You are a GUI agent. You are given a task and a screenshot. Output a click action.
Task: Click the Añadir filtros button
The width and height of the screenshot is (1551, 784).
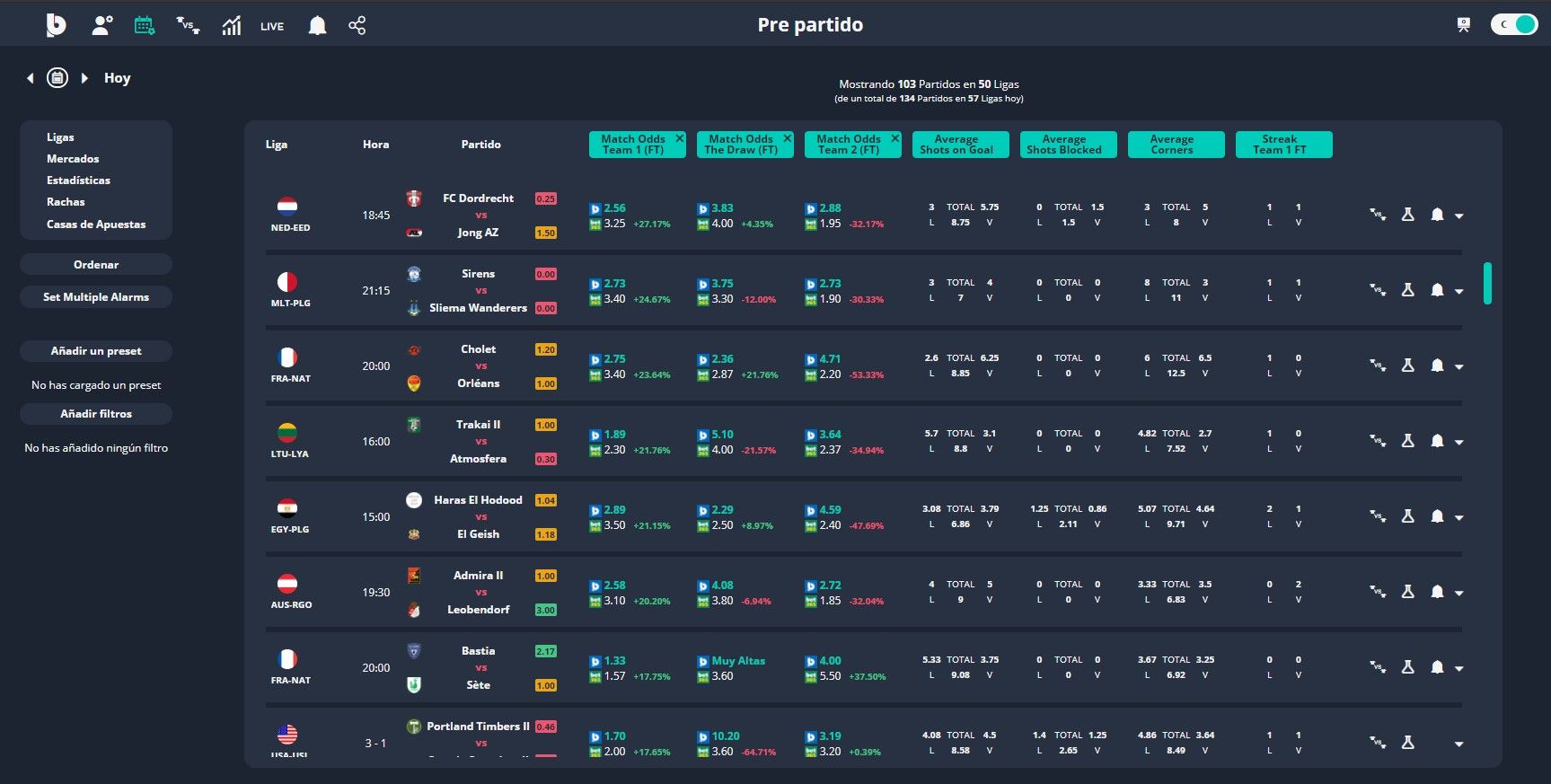coord(96,414)
